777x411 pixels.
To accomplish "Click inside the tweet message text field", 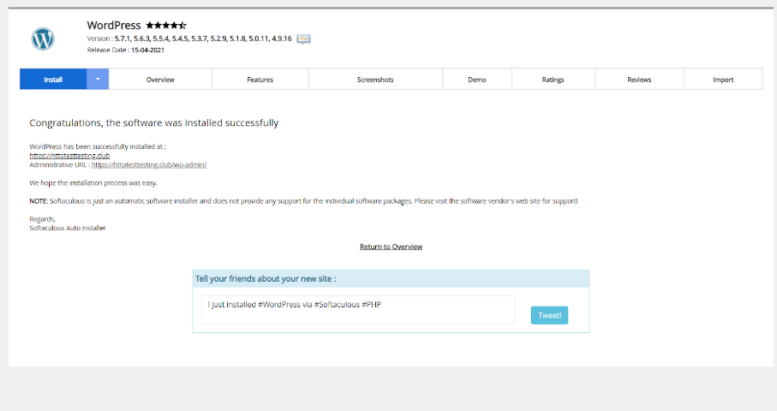I will pyautogui.click(x=358, y=309).
